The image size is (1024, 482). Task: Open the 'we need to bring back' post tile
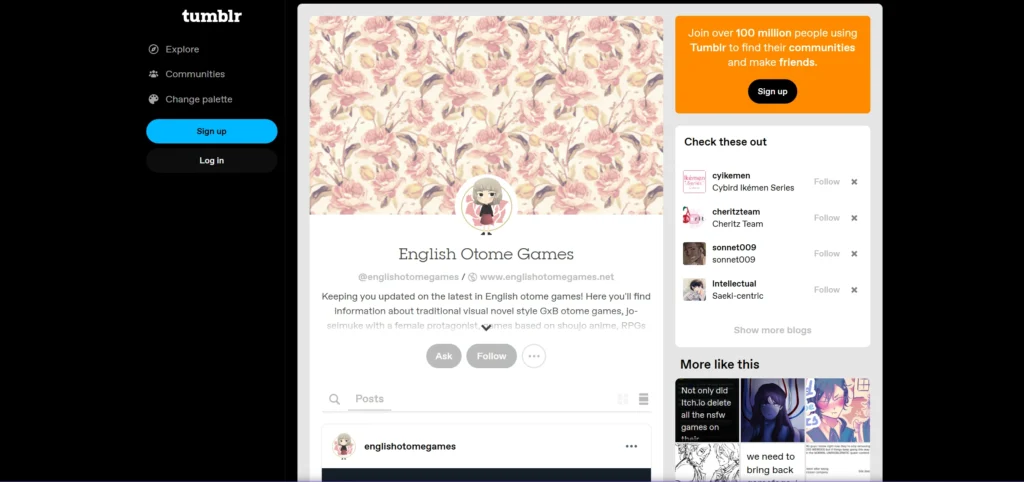click(773, 462)
